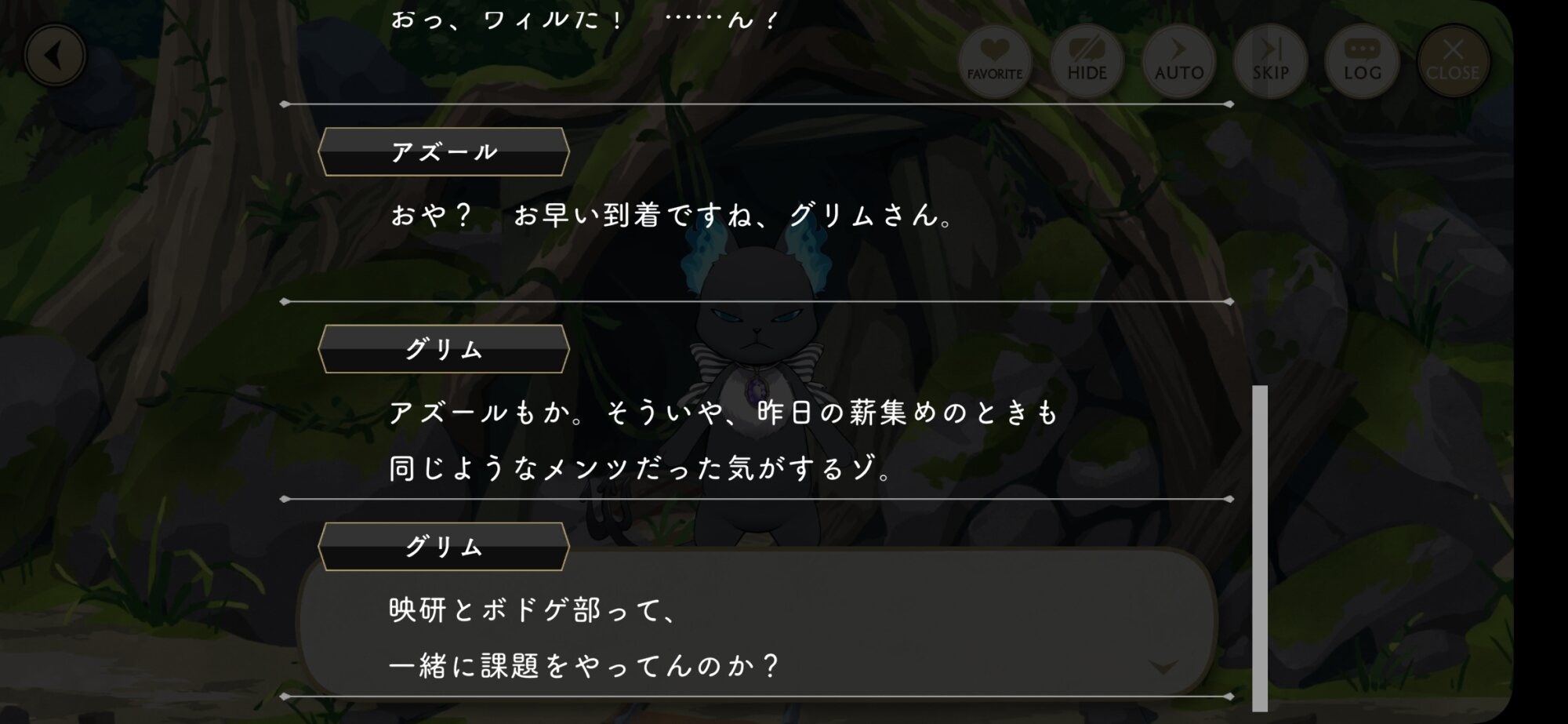Click the log scrollbar thumb

coord(1260,548)
